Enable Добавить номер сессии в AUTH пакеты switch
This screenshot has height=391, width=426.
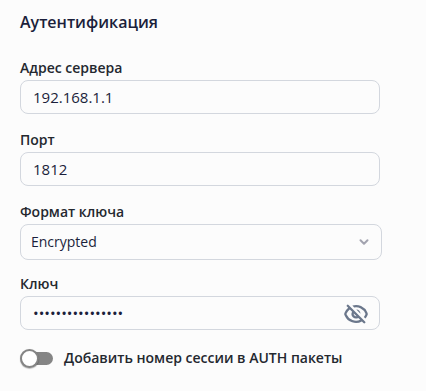coord(36,359)
